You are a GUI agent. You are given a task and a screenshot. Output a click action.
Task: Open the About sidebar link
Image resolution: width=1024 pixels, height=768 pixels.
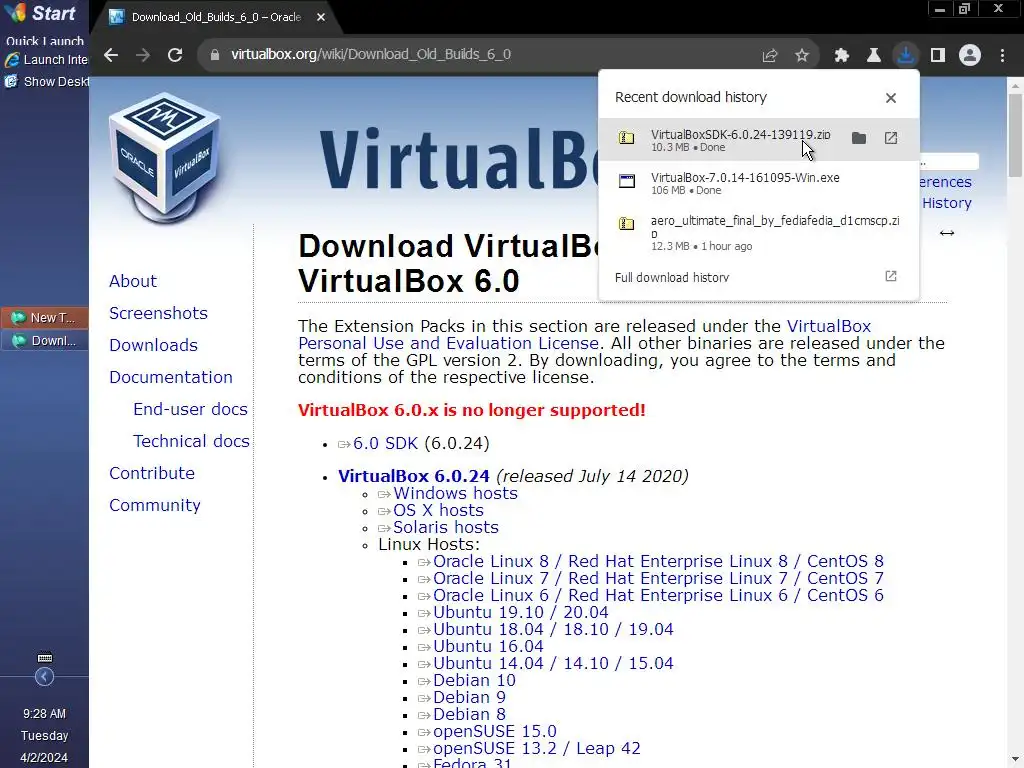point(133,281)
